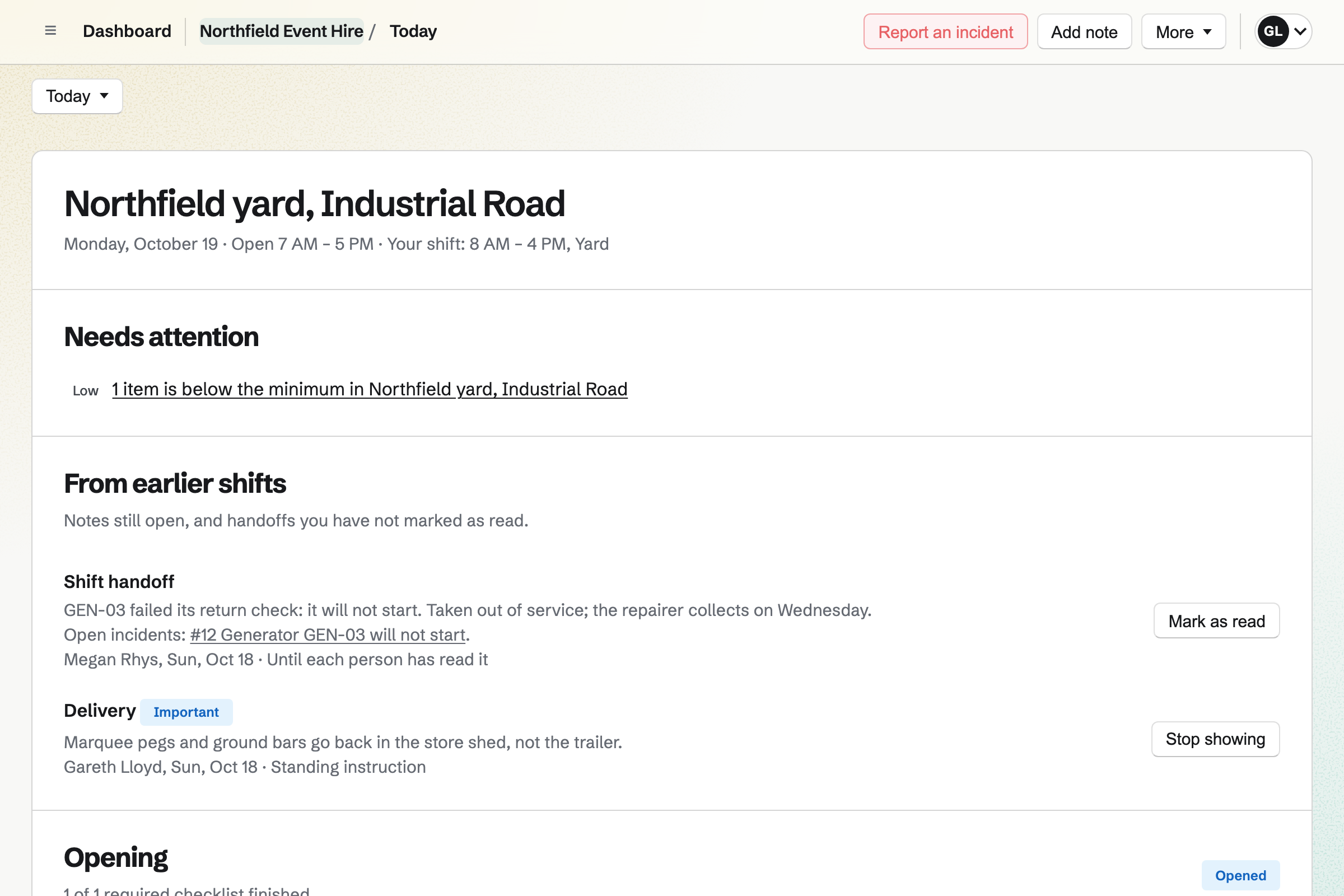Open the Northfield Event Hire breadcrumb

click(x=281, y=31)
